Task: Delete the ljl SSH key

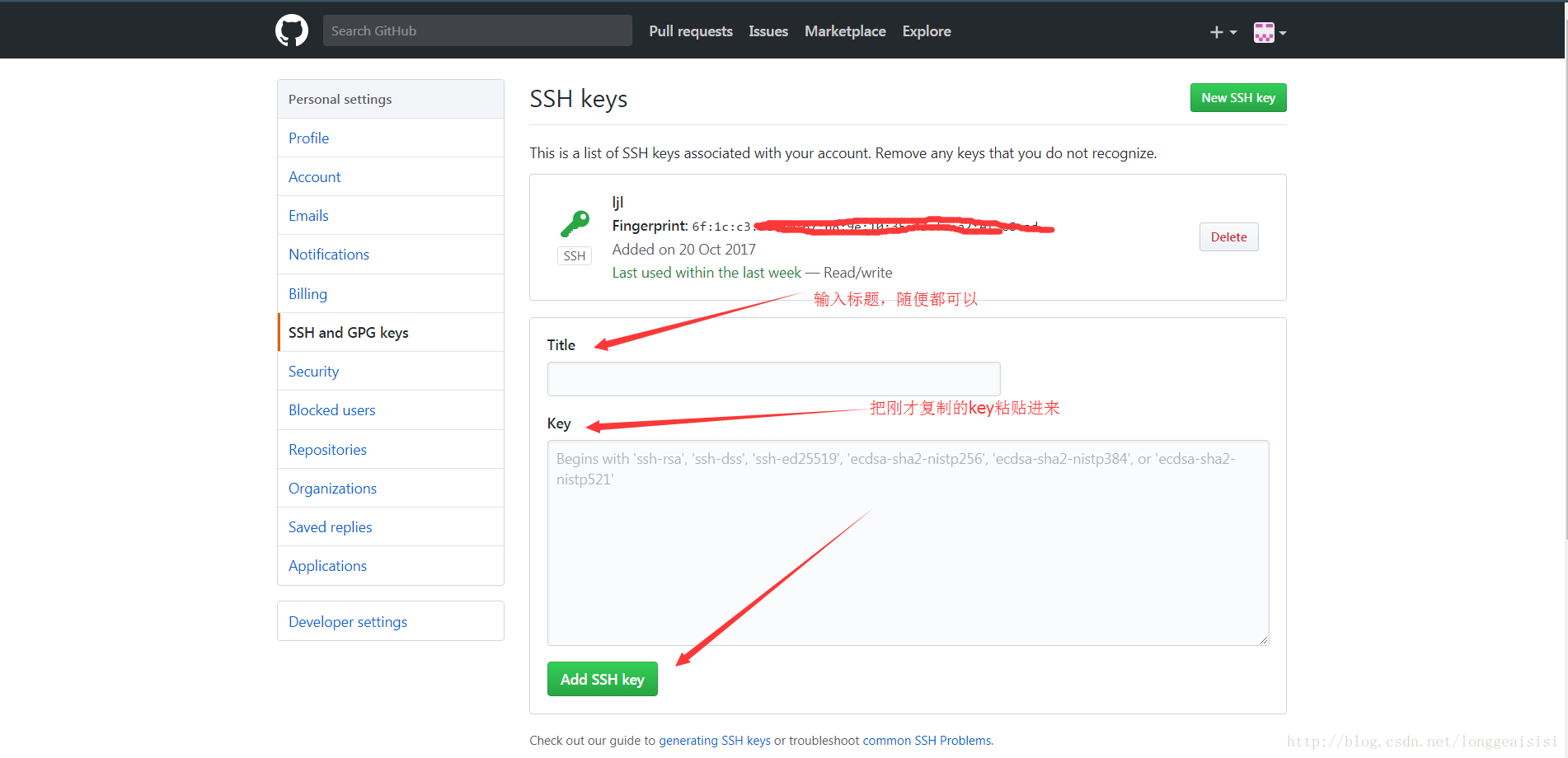Action: pos(1228,237)
